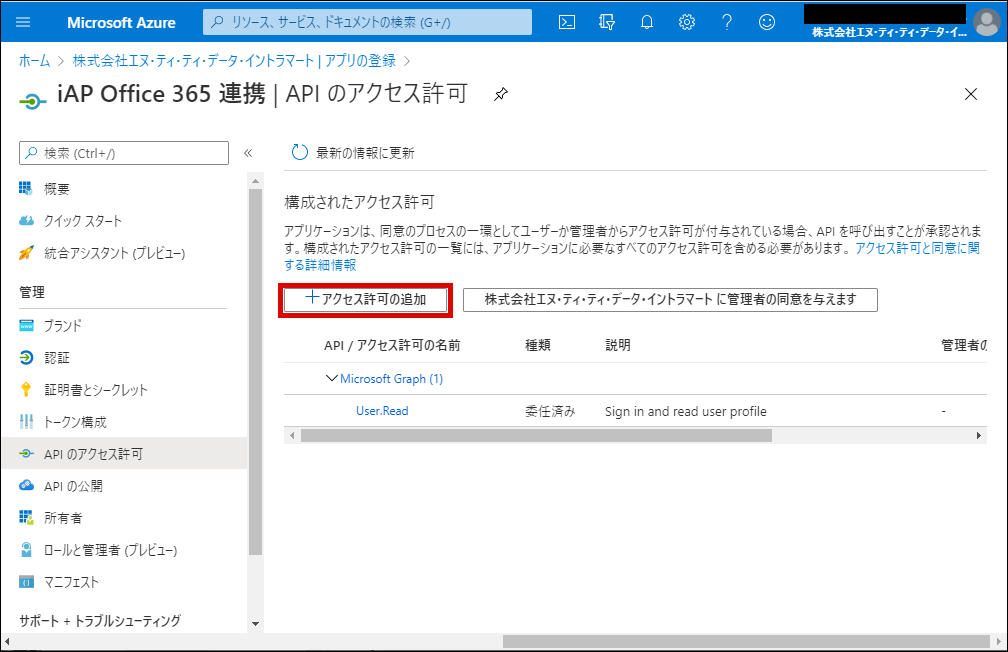1008x652 pixels.
Task: Click the トークン構成 bars icon
Action: coord(26,422)
